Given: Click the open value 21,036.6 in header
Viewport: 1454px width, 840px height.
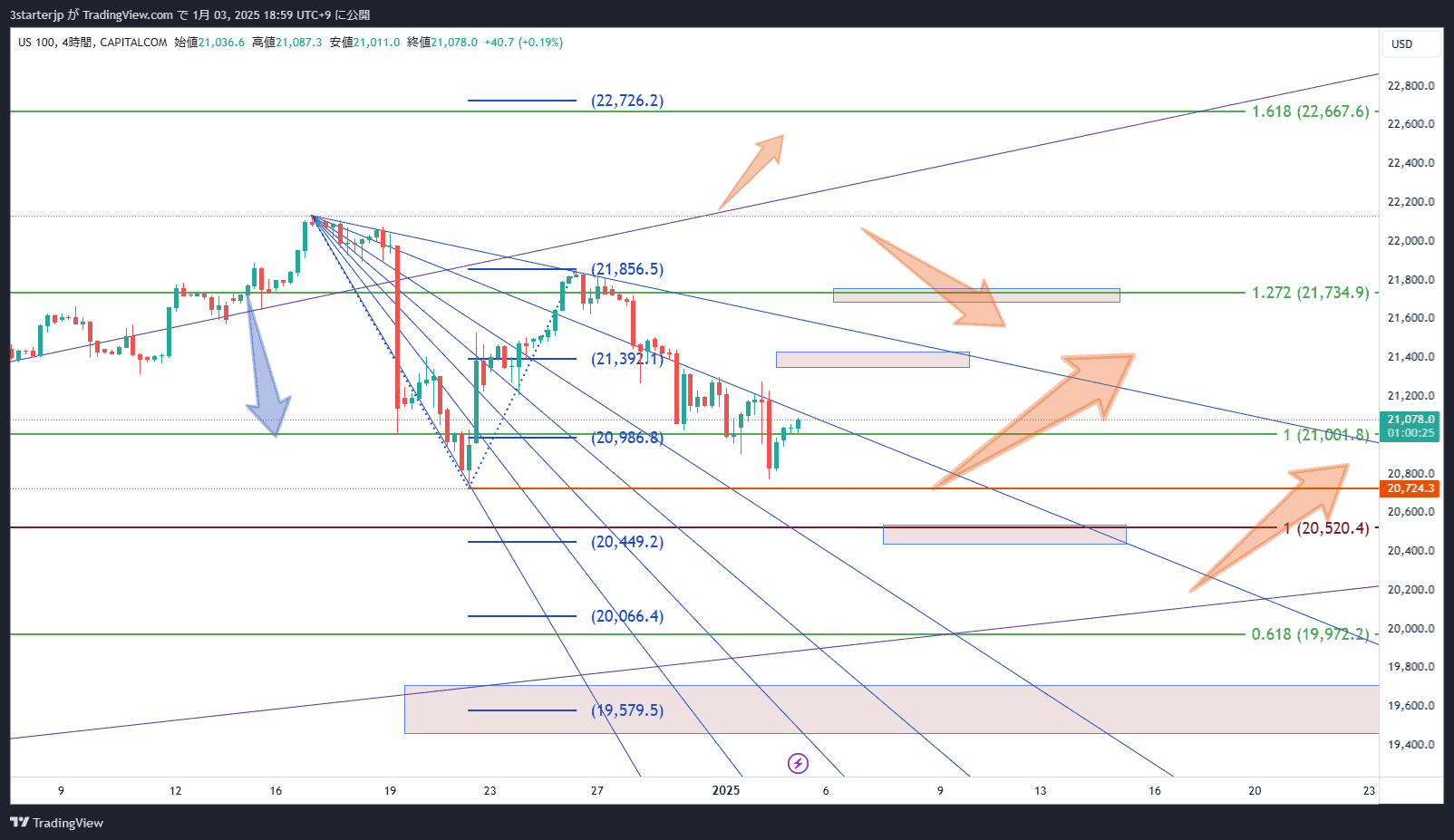Looking at the screenshot, I should coord(221,43).
